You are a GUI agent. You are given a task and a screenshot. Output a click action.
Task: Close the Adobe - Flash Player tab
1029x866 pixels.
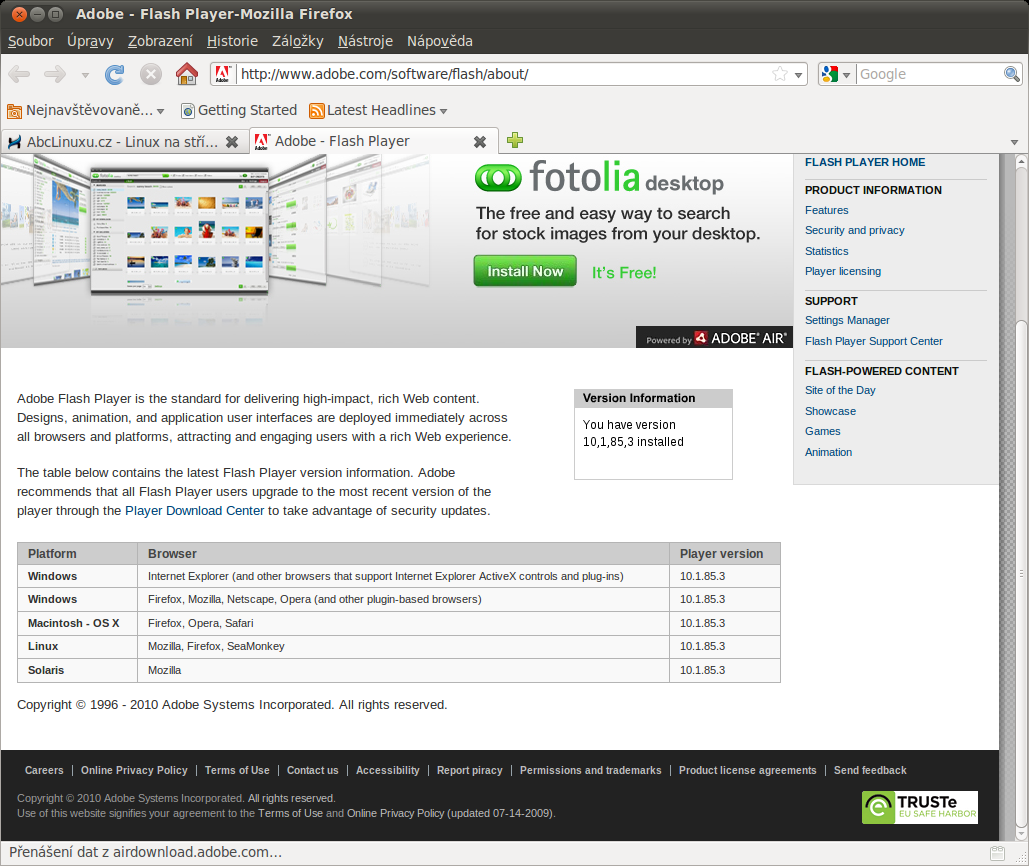click(480, 142)
